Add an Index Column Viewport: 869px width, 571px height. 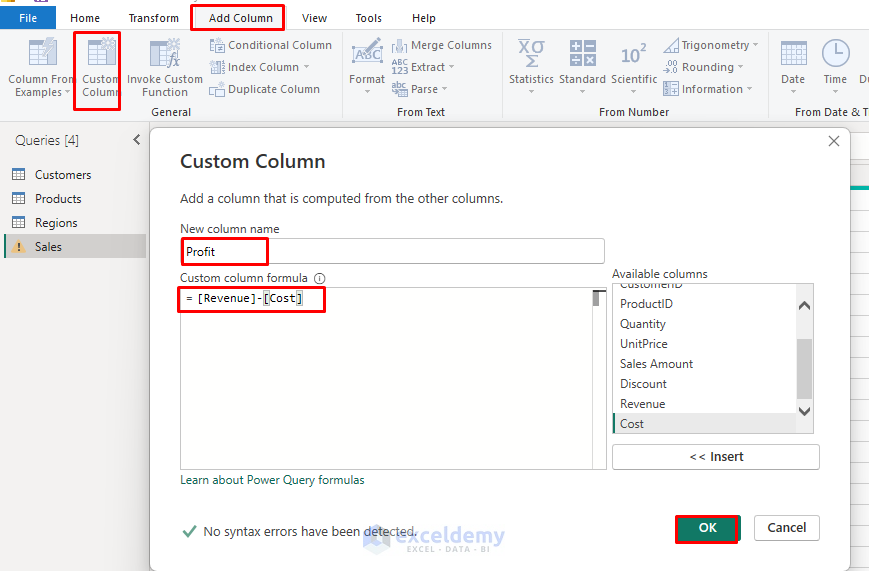(259, 67)
